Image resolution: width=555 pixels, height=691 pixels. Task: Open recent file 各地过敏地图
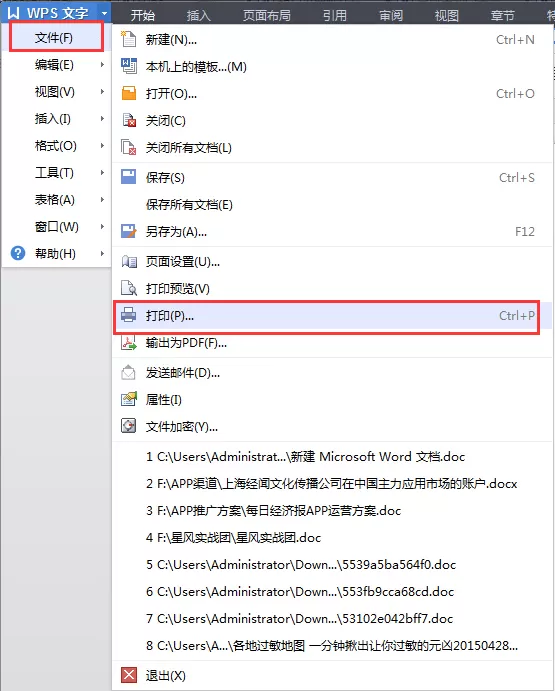(x=332, y=646)
